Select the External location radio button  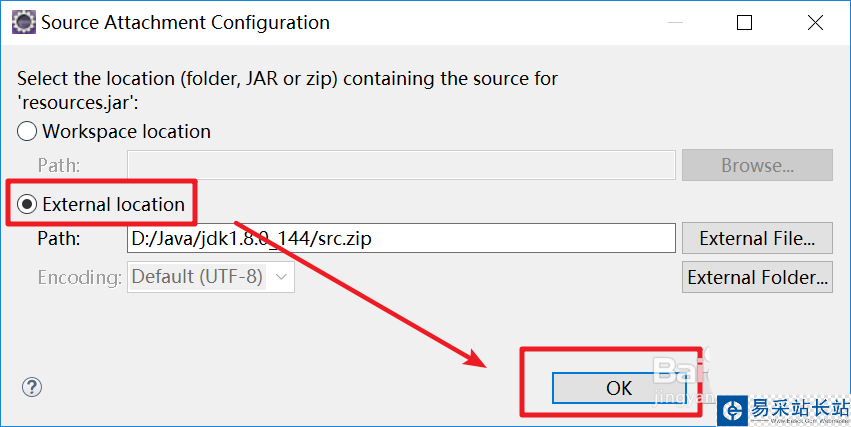pyautogui.click(x=27, y=204)
